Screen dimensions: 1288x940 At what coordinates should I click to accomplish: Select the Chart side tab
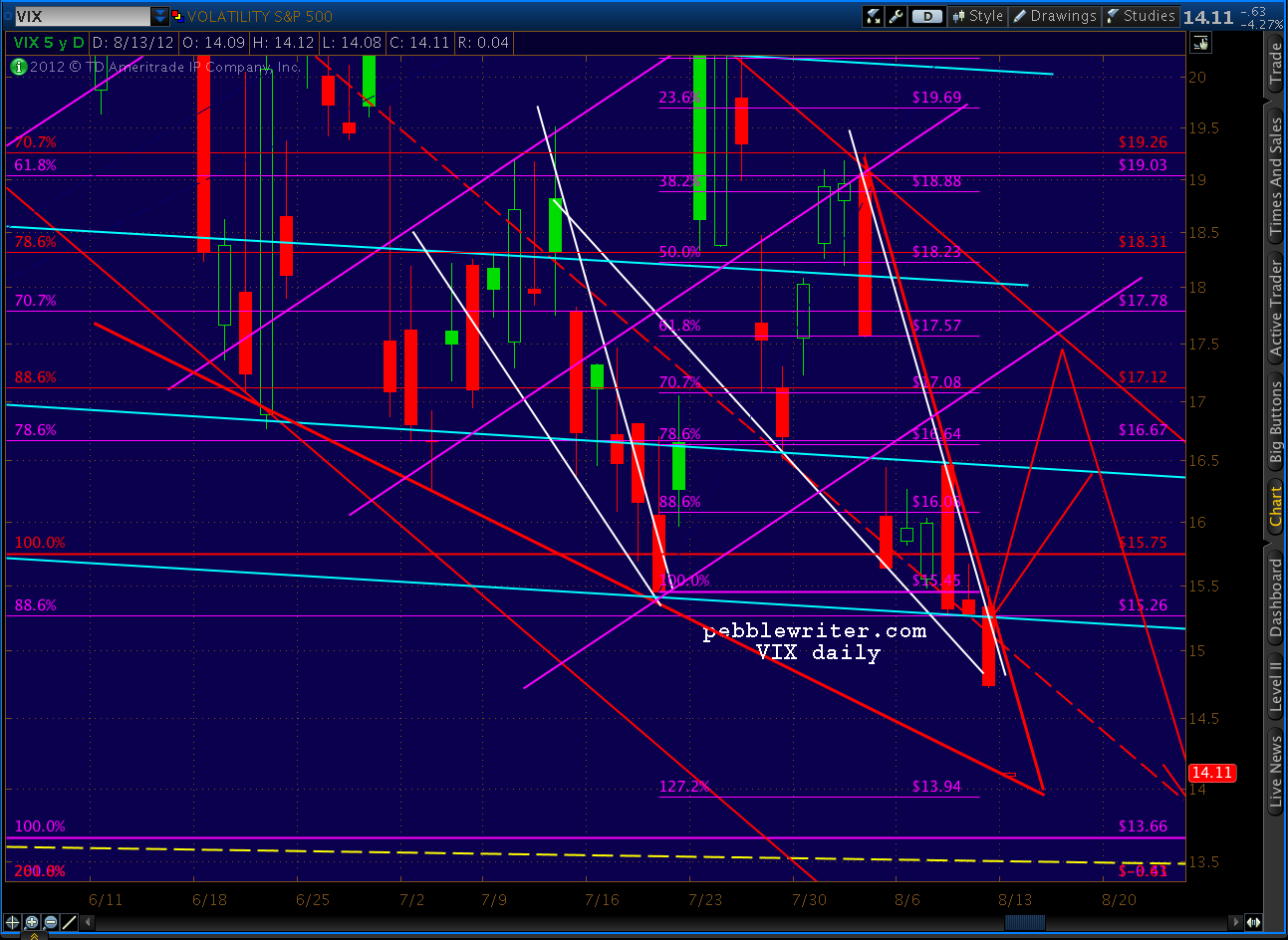click(x=1276, y=507)
